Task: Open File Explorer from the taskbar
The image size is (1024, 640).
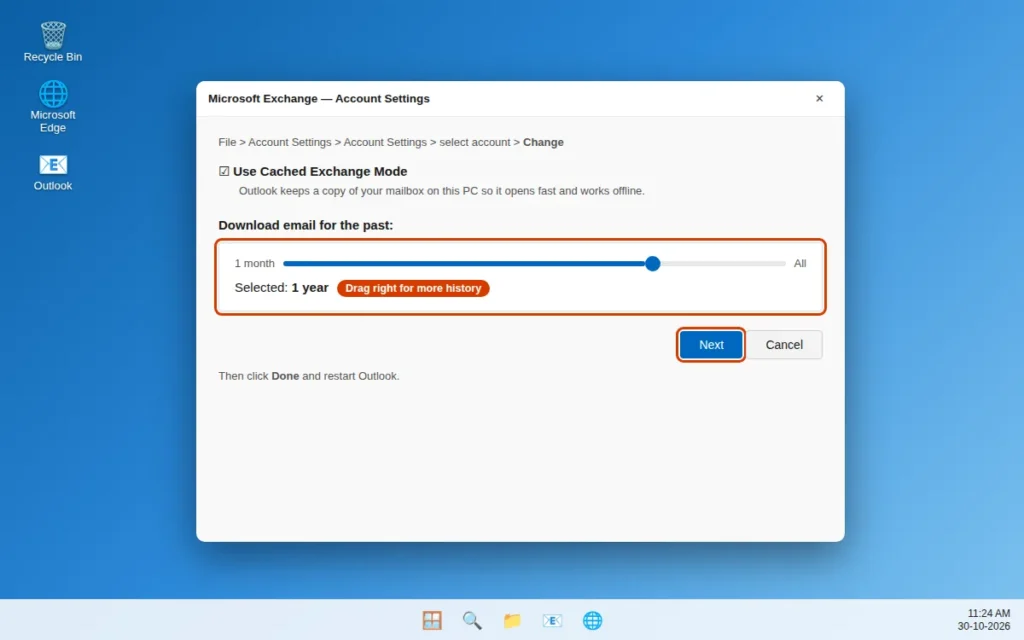Action: (x=512, y=620)
